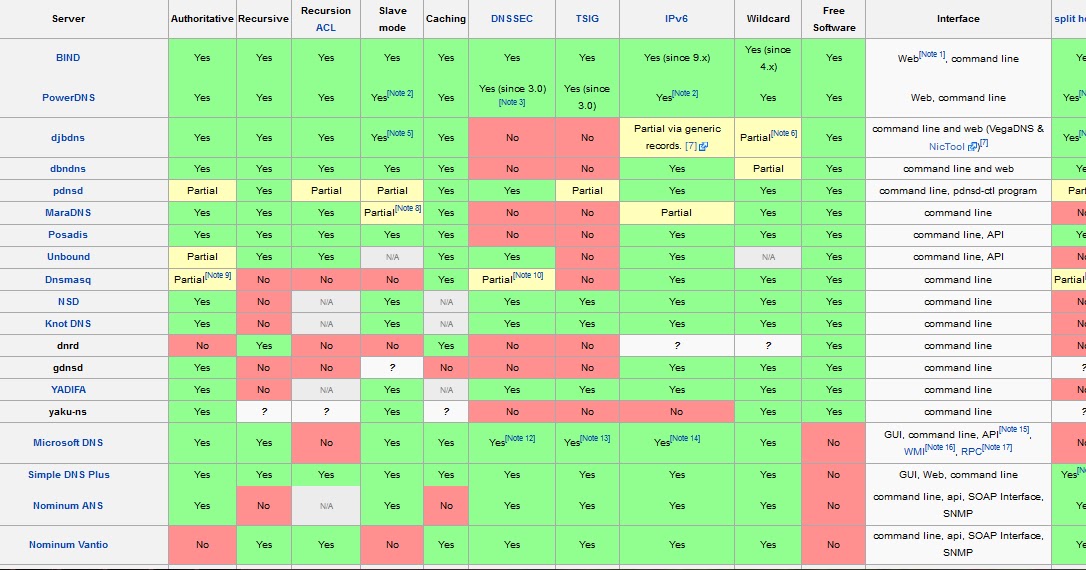The image size is (1086, 570).
Task: Click the DNSSEC column header link
Action: 512,19
